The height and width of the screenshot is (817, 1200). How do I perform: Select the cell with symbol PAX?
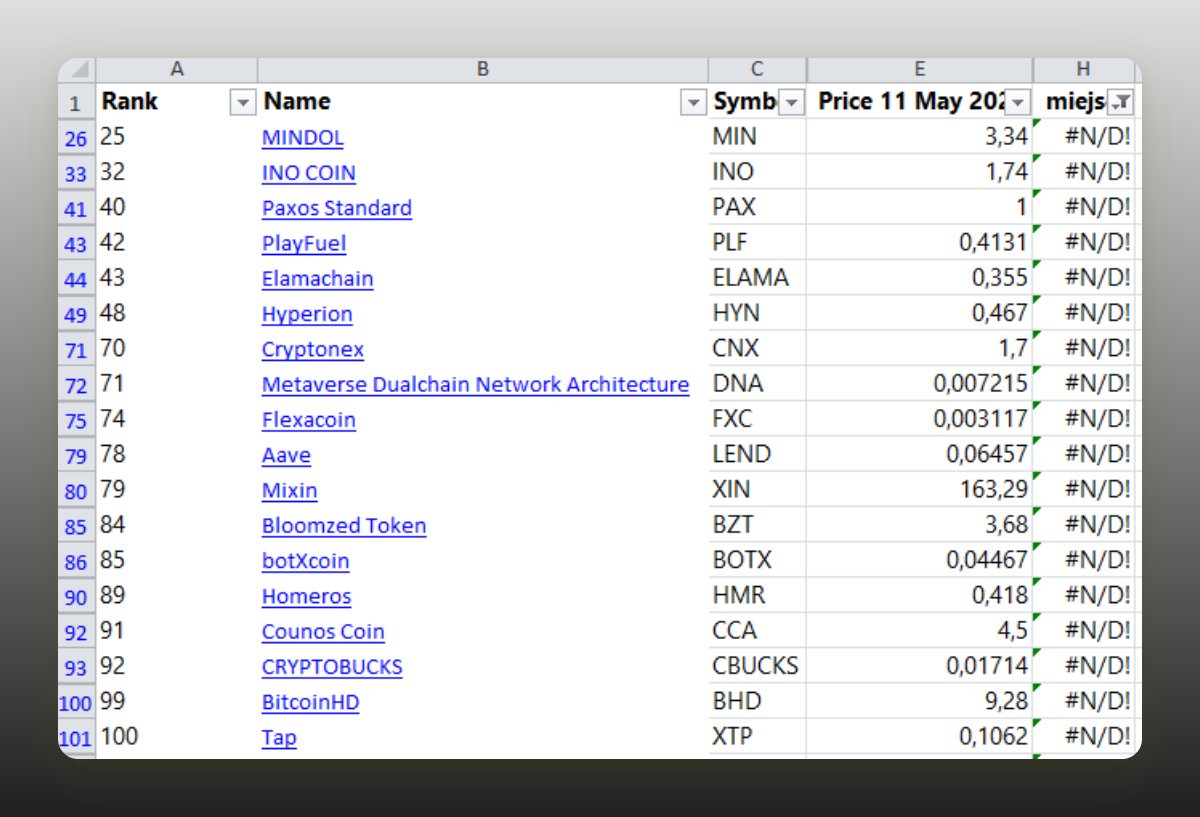(757, 208)
